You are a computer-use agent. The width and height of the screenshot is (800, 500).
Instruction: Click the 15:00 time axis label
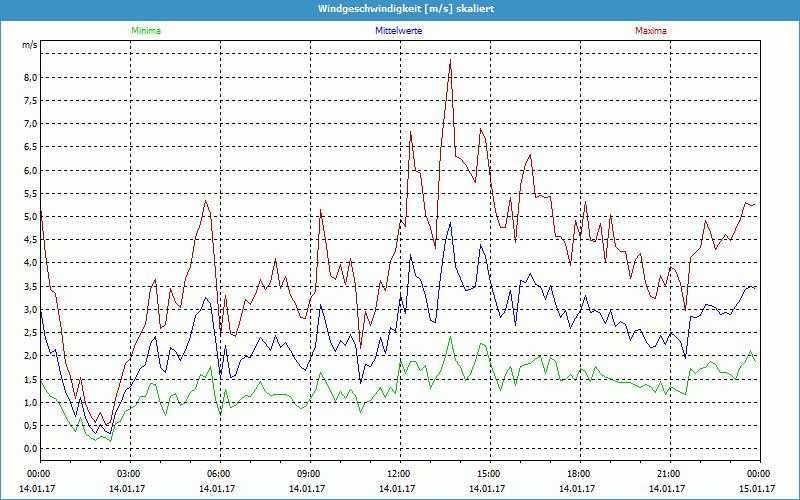coord(487,474)
